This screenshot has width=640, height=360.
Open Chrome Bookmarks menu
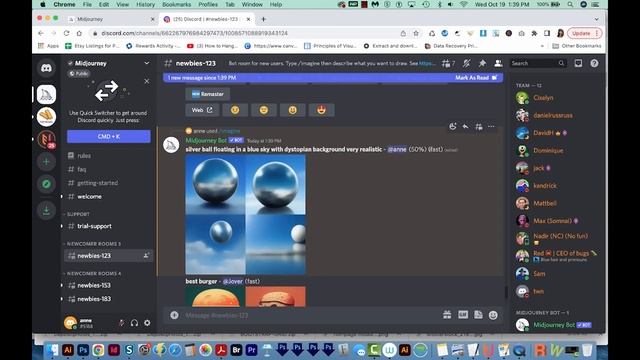click(176, 4)
